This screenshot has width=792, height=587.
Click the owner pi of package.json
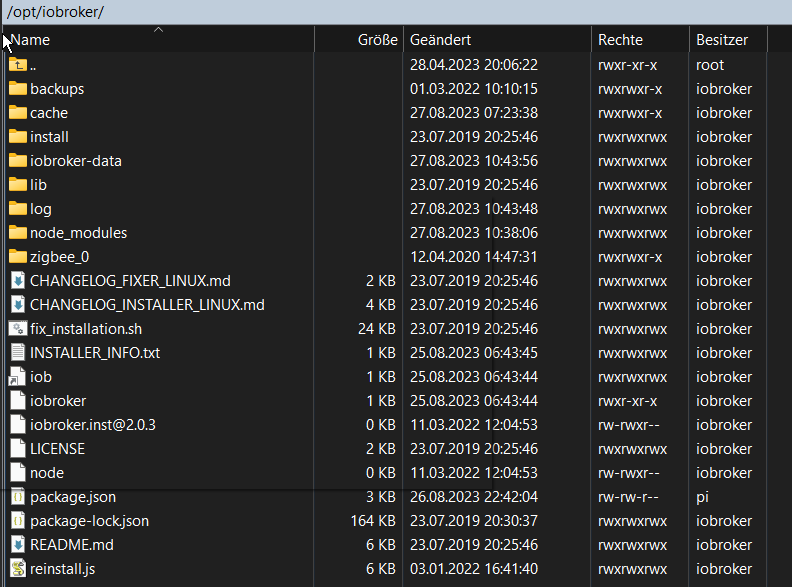pyautogui.click(x=702, y=498)
